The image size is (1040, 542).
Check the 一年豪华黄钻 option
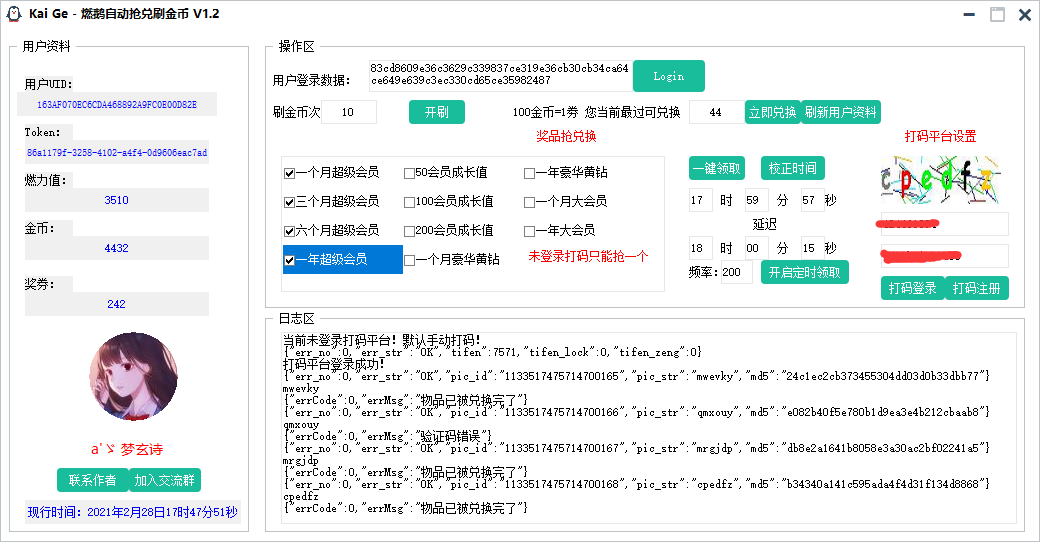coord(529,173)
